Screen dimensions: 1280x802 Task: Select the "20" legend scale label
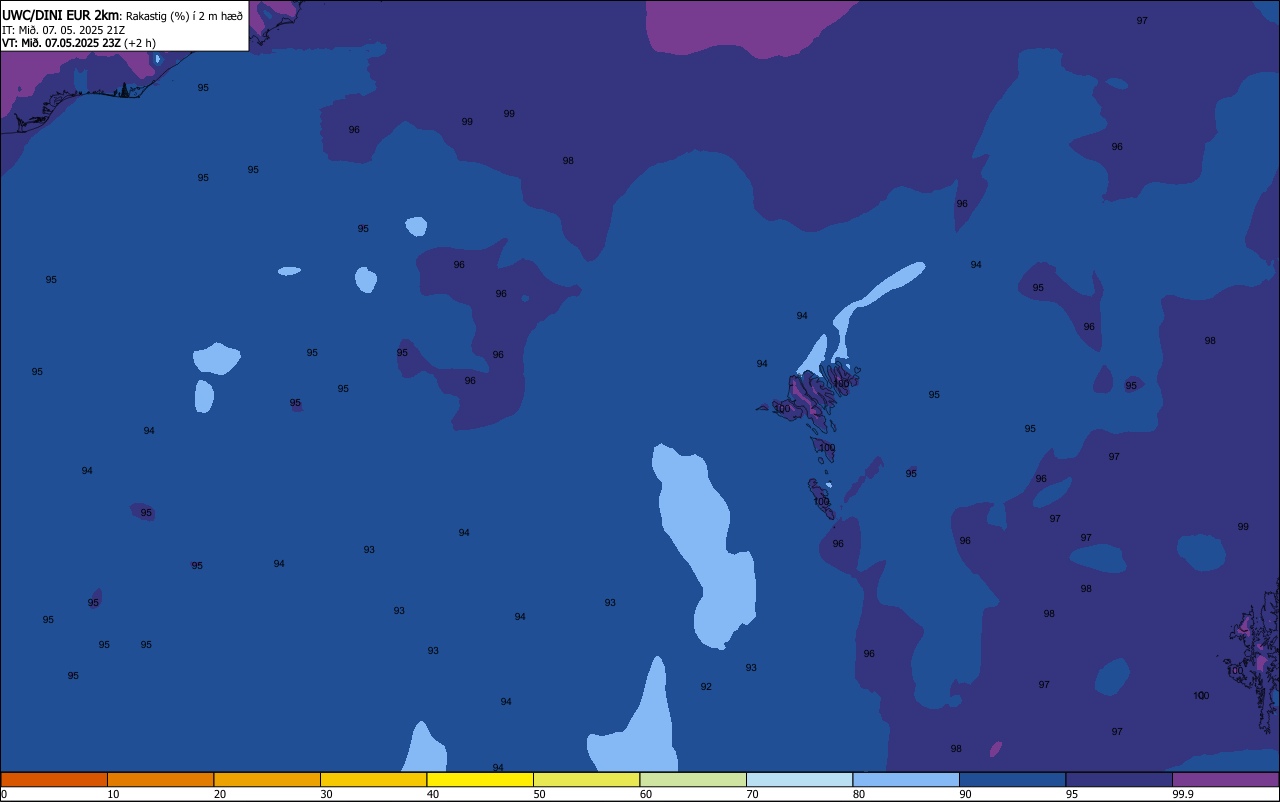pyautogui.click(x=220, y=794)
